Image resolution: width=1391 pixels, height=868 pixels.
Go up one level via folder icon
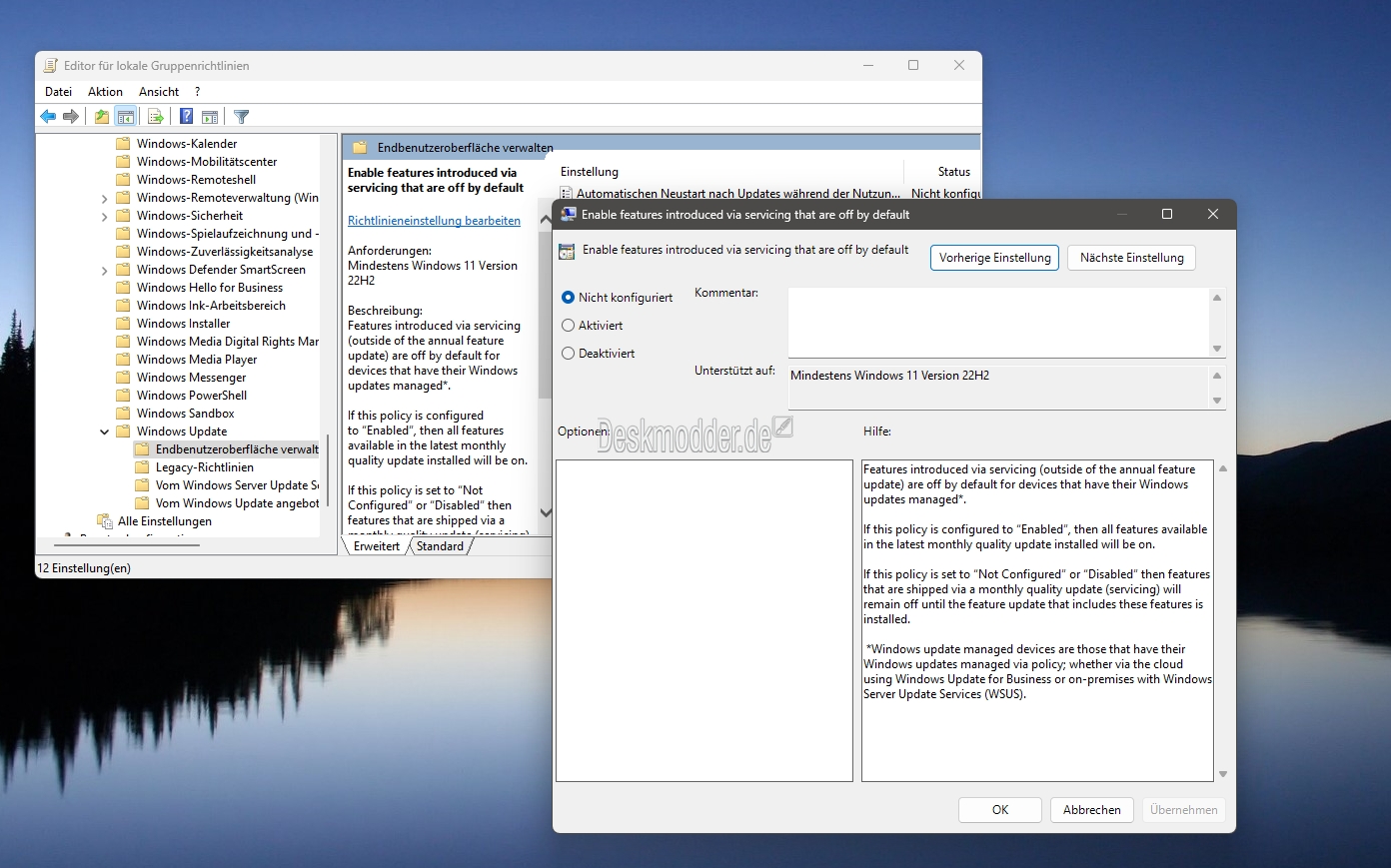[102, 117]
